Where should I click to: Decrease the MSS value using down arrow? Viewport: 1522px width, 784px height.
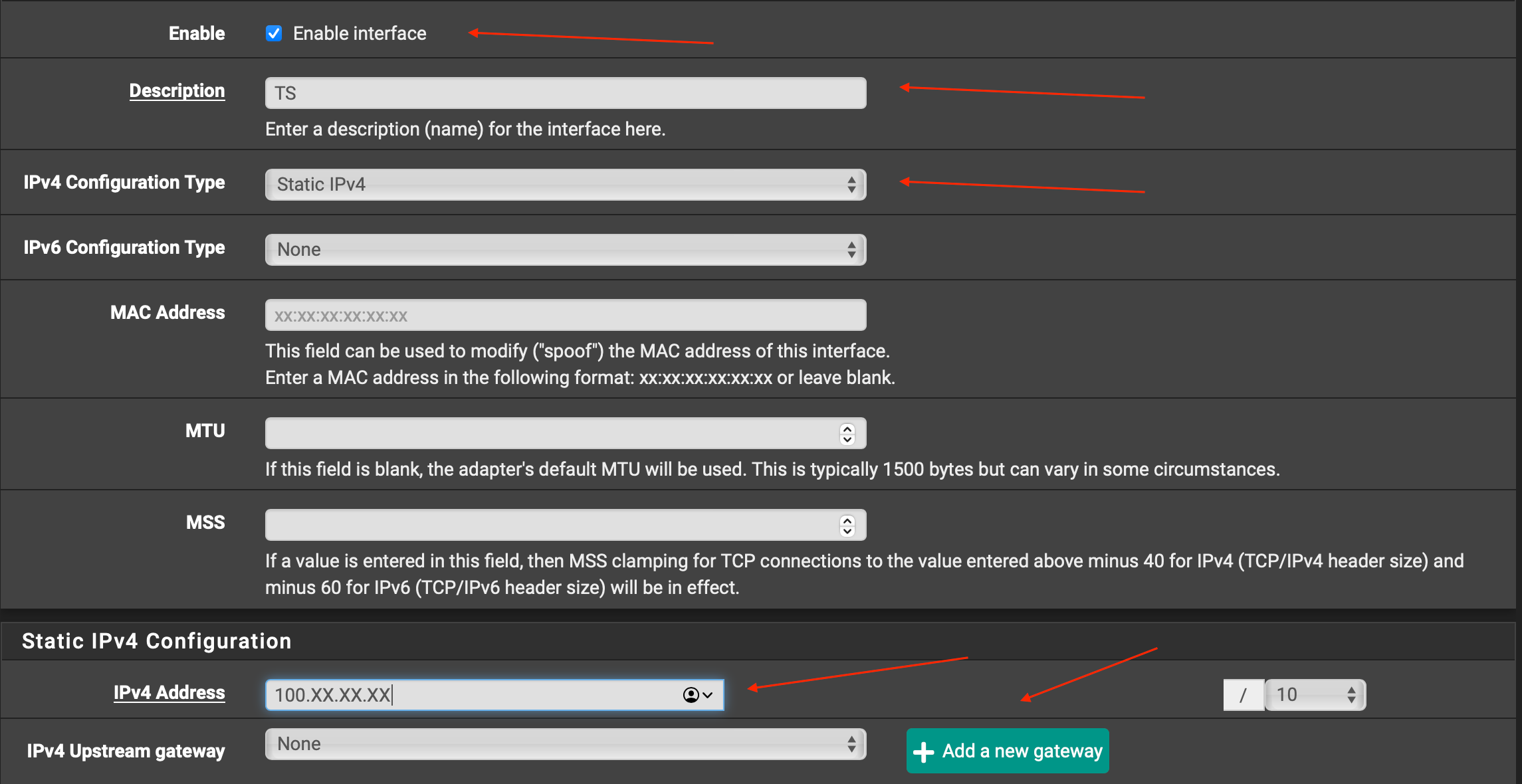click(x=847, y=531)
